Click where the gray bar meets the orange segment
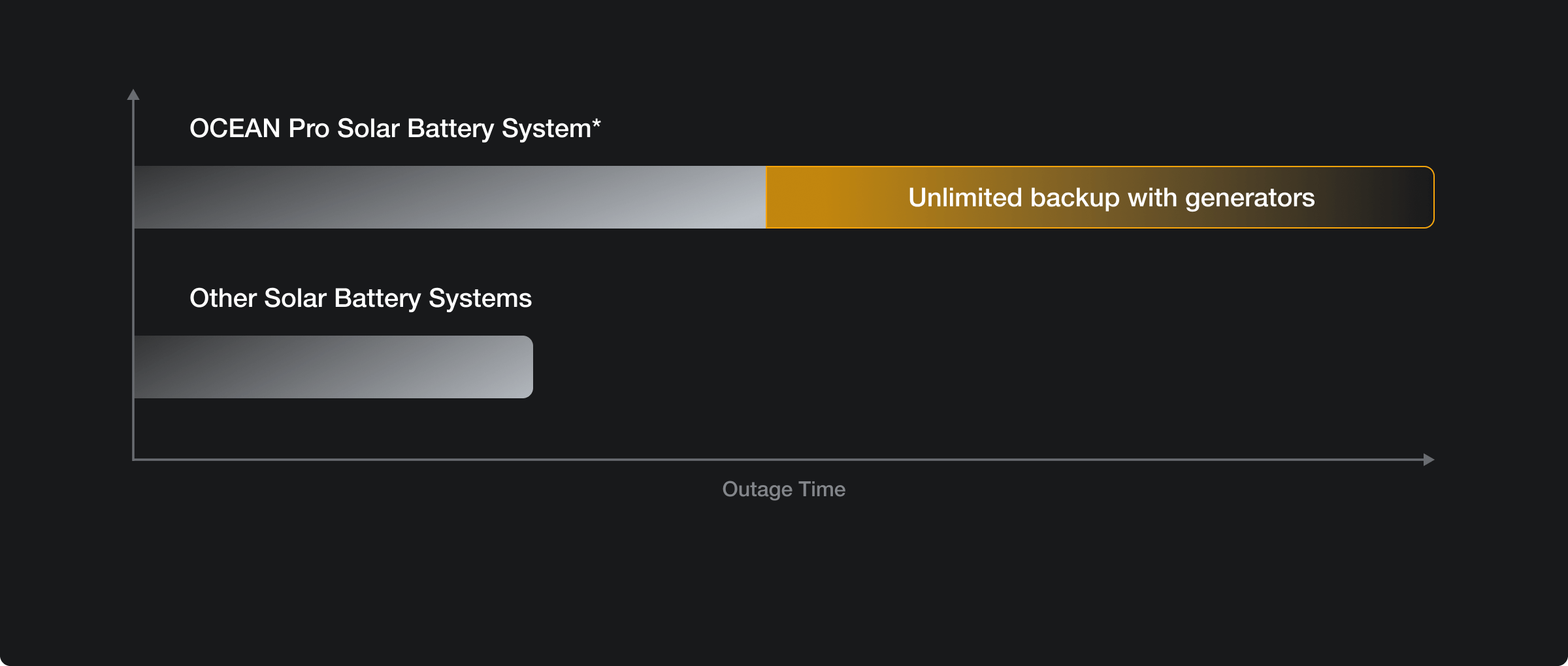 (766, 197)
